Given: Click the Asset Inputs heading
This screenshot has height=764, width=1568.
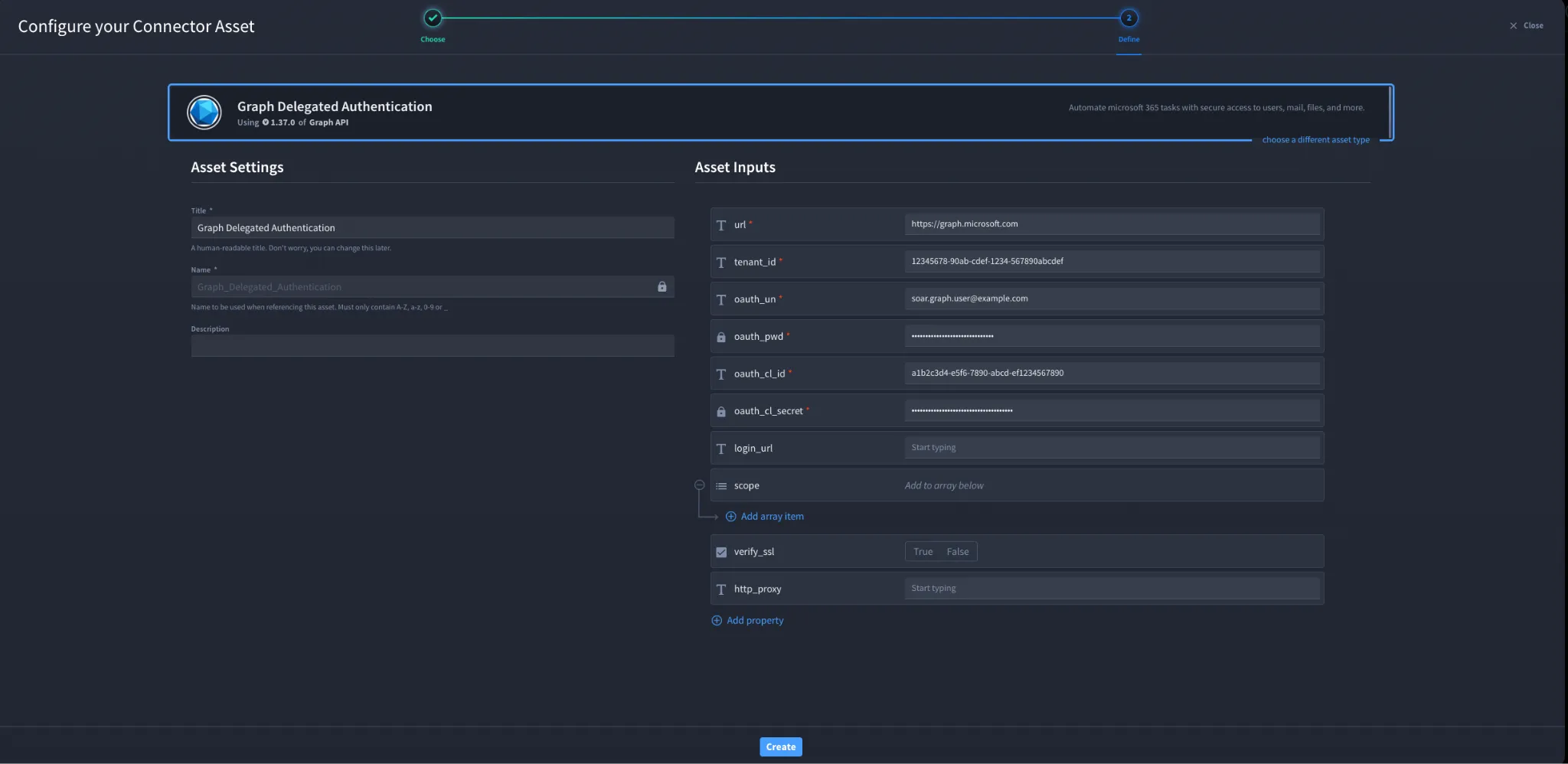Looking at the screenshot, I should pyautogui.click(x=735, y=168).
